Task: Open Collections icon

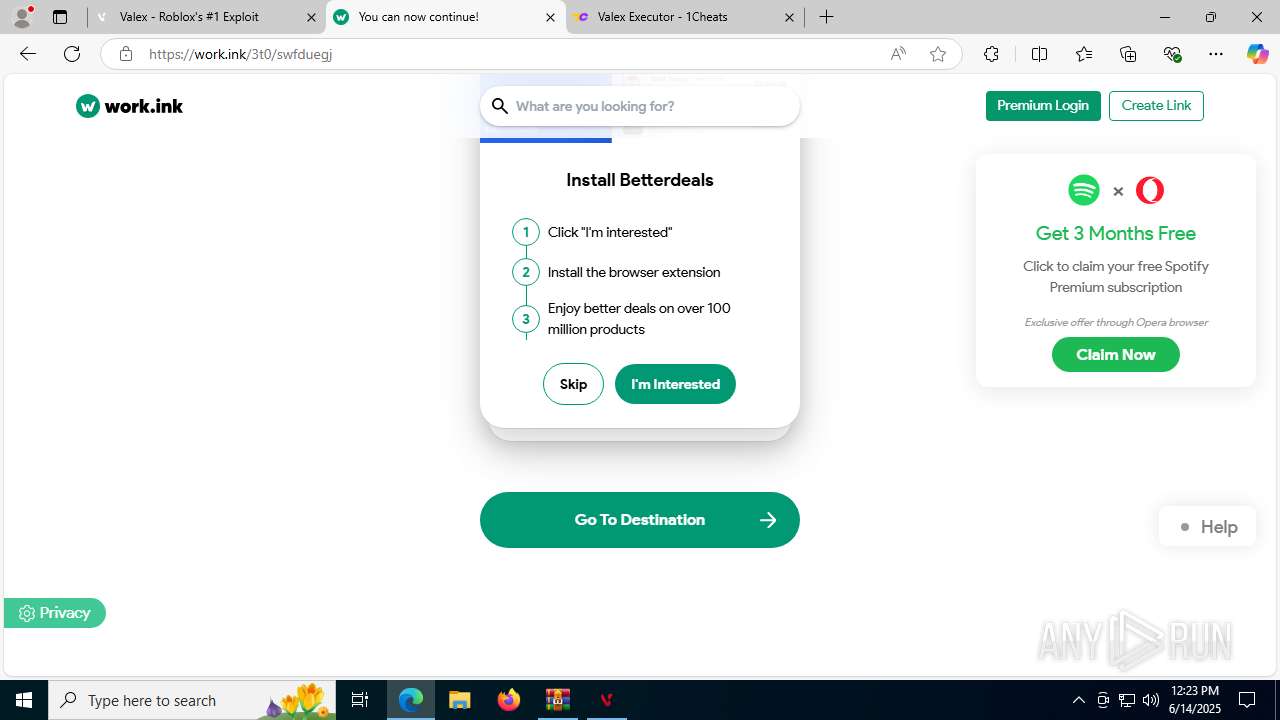Action: coord(1128,54)
